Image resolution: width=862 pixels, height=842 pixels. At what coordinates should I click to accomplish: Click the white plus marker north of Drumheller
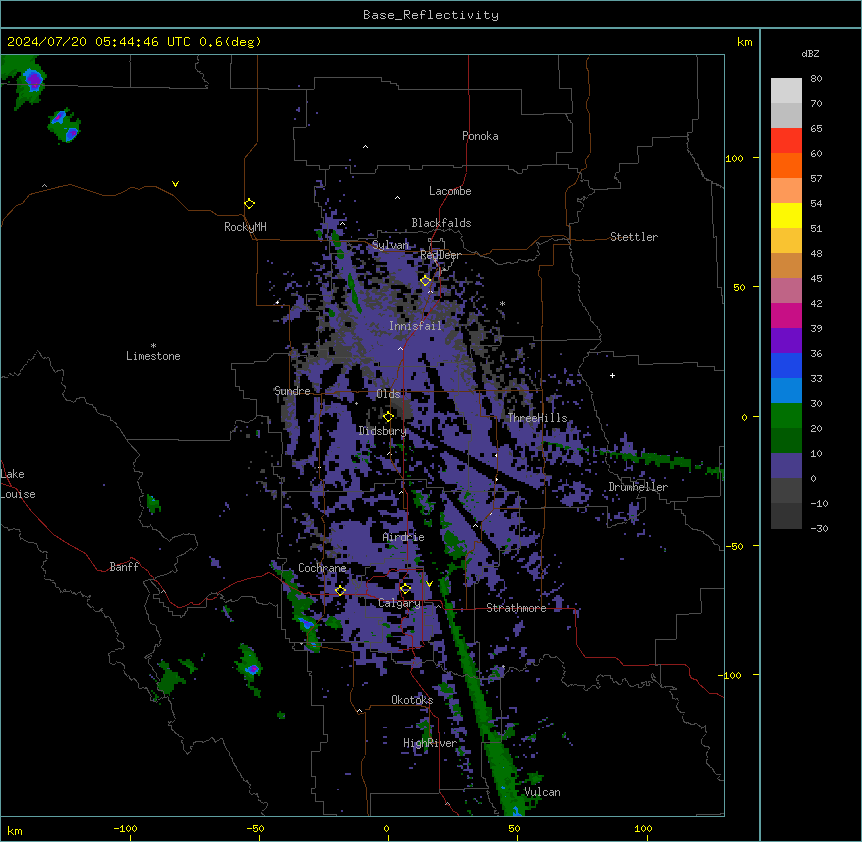pos(612,375)
